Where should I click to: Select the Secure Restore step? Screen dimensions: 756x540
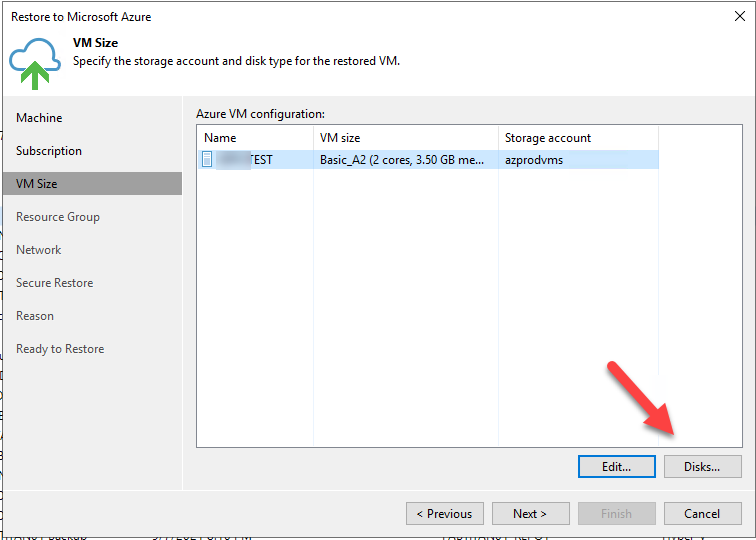click(54, 283)
